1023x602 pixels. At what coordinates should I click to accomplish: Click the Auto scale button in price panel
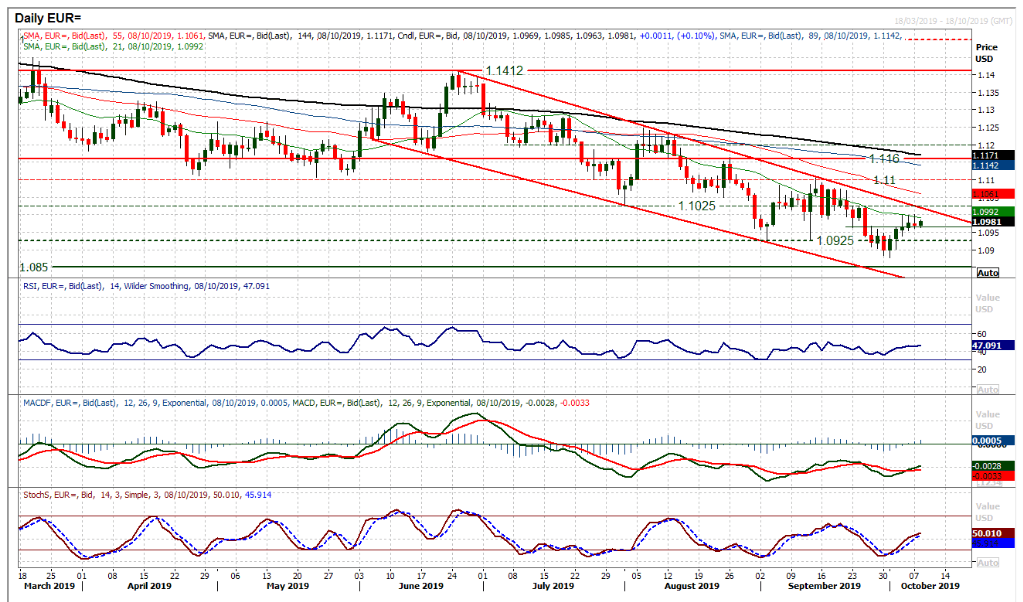(986, 272)
